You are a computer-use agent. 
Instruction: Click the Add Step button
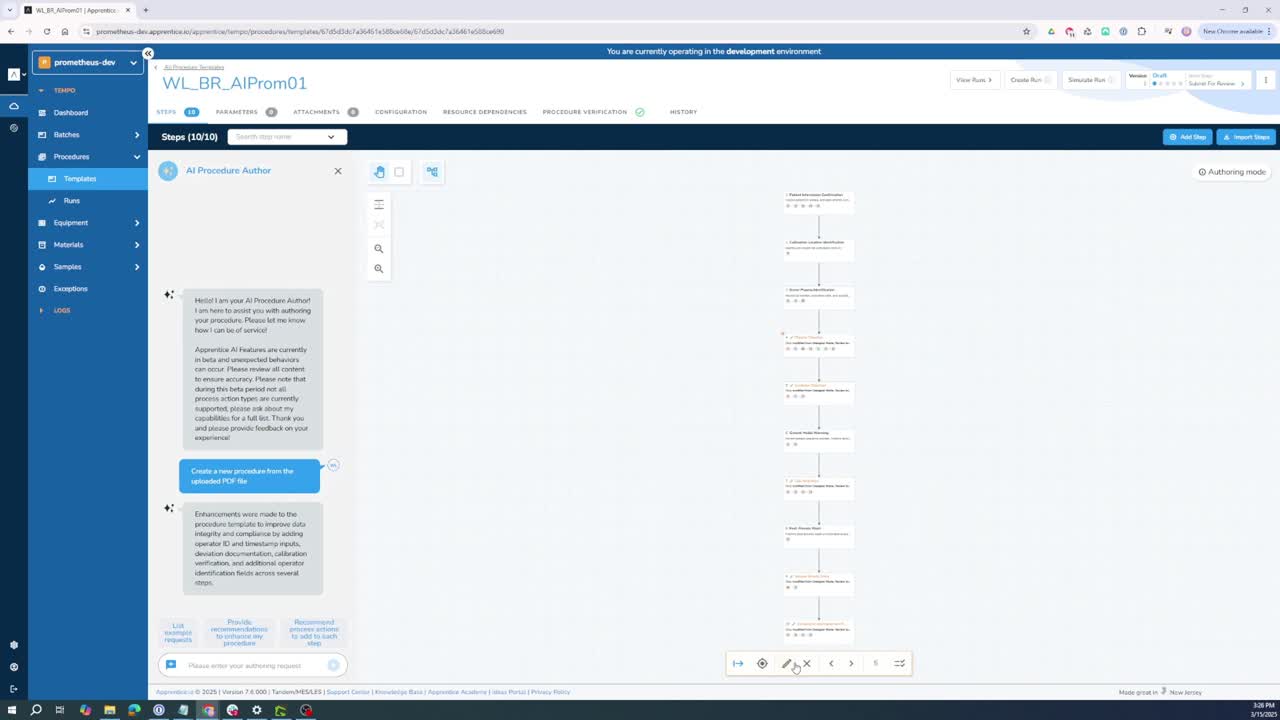(1187, 137)
